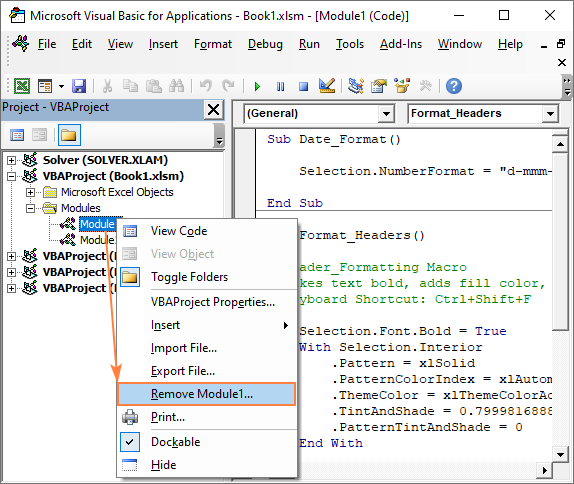
Task: Open the Format_Headers procedure dropdown
Action: pyautogui.click(x=550, y=113)
